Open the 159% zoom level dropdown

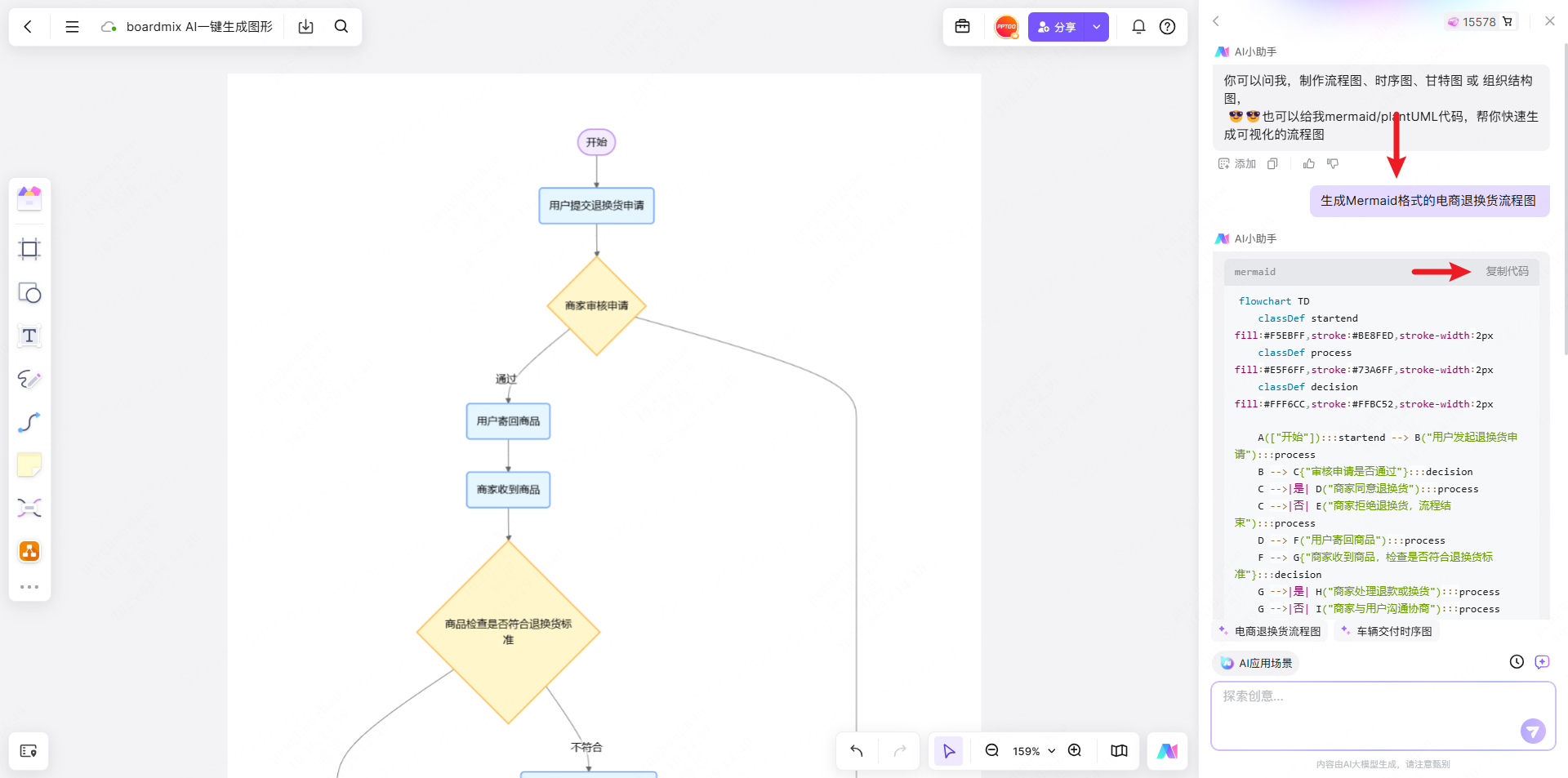[x=1034, y=751]
